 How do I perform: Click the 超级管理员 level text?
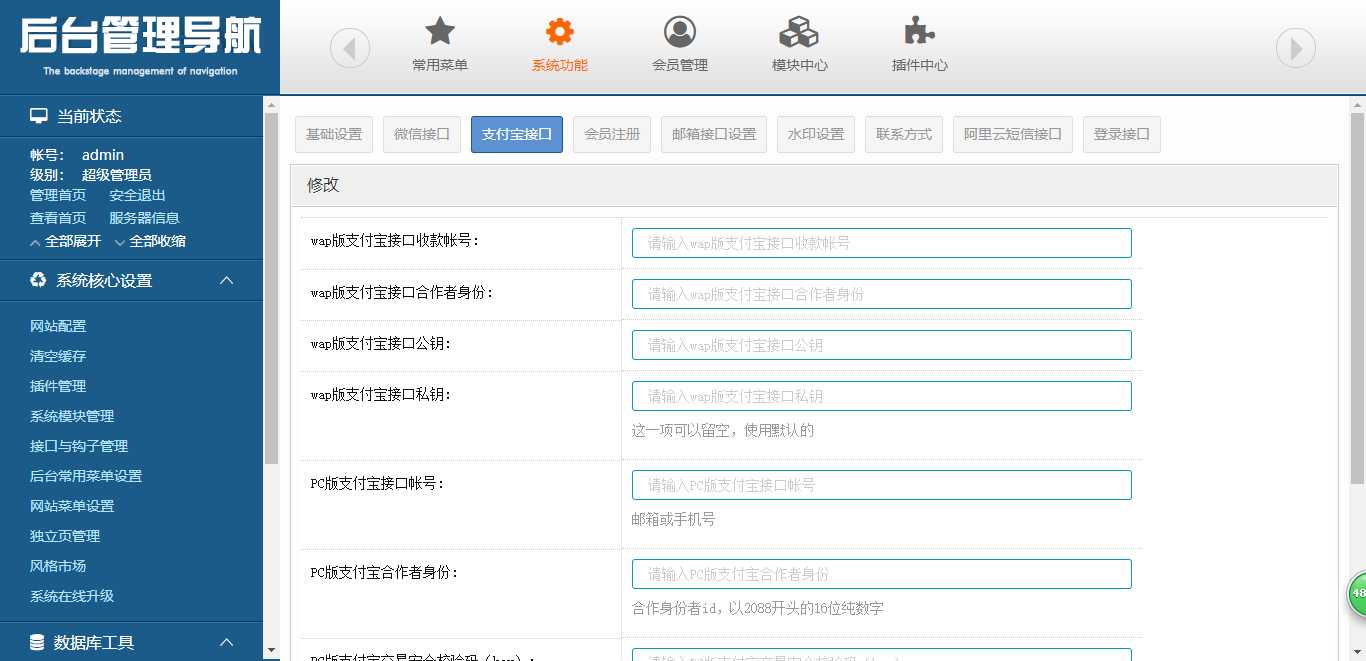[x=117, y=175]
